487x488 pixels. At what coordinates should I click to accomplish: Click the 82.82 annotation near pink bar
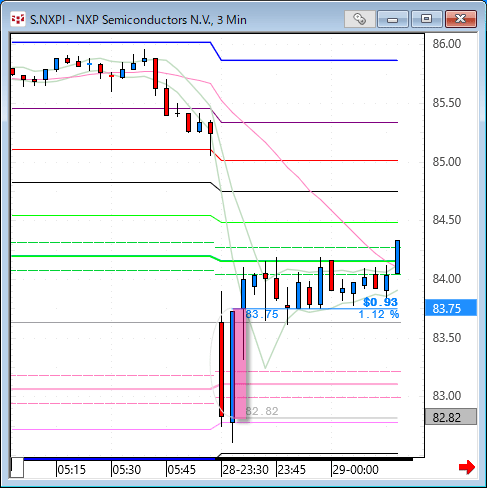(262, 411)
